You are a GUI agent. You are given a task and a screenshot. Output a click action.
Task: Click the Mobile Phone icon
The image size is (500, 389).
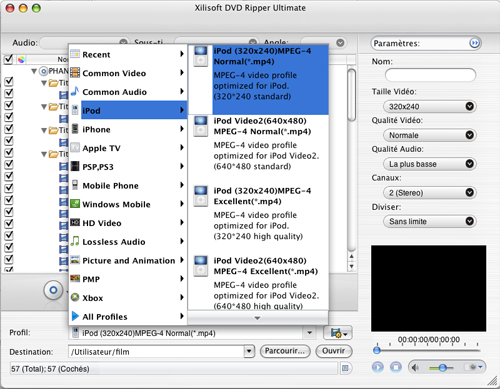75,185
